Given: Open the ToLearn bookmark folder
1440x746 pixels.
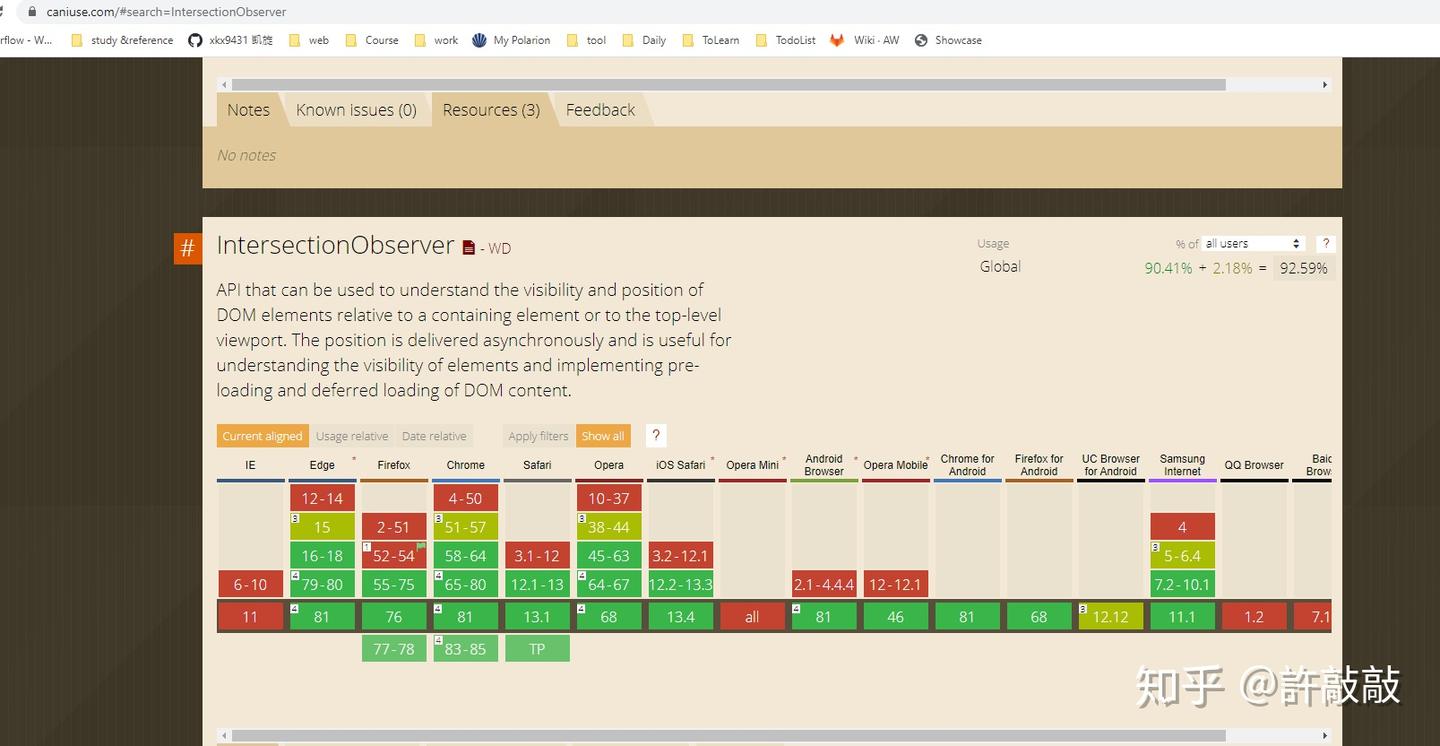Looking at the screenshot, I should tap(710, 40).
